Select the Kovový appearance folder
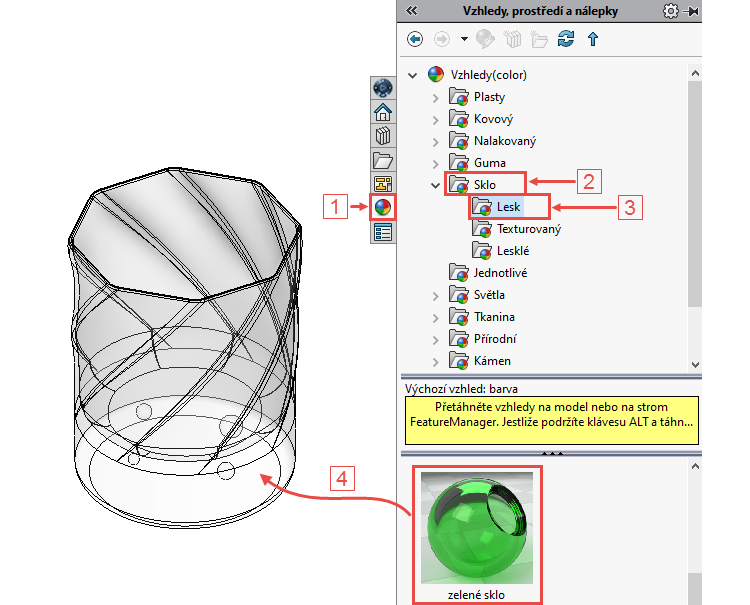This screenshot has height=605, width=750. coord(493,119)
